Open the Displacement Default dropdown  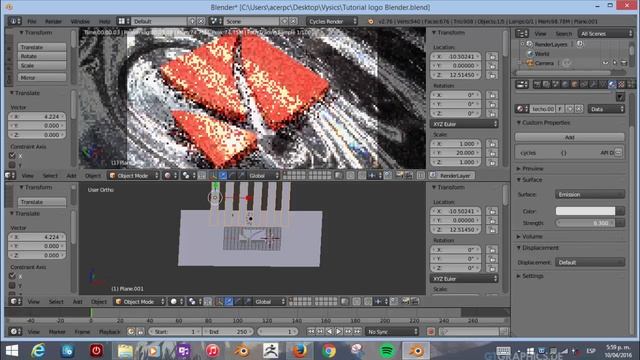pos(590,262)
